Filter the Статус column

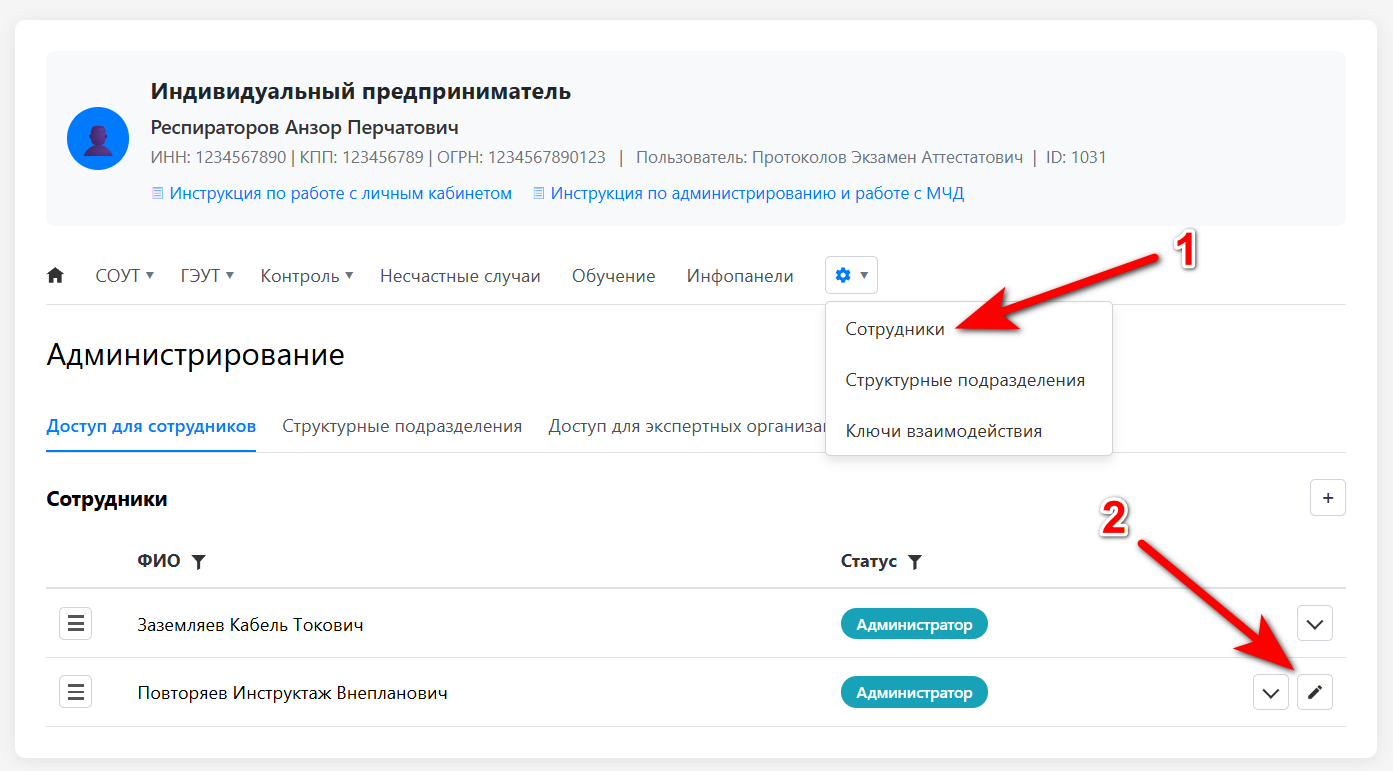(x=914, y=562)
